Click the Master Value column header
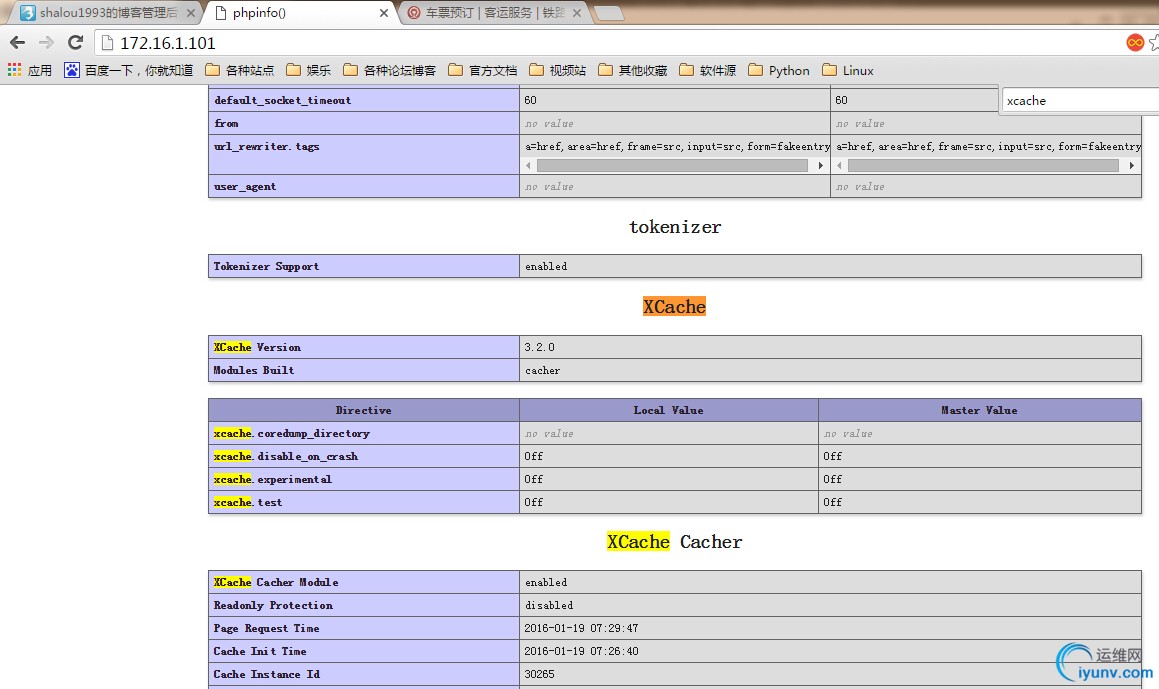The height and width of the screenshot is (689, 1159). (x=979, y=410)
